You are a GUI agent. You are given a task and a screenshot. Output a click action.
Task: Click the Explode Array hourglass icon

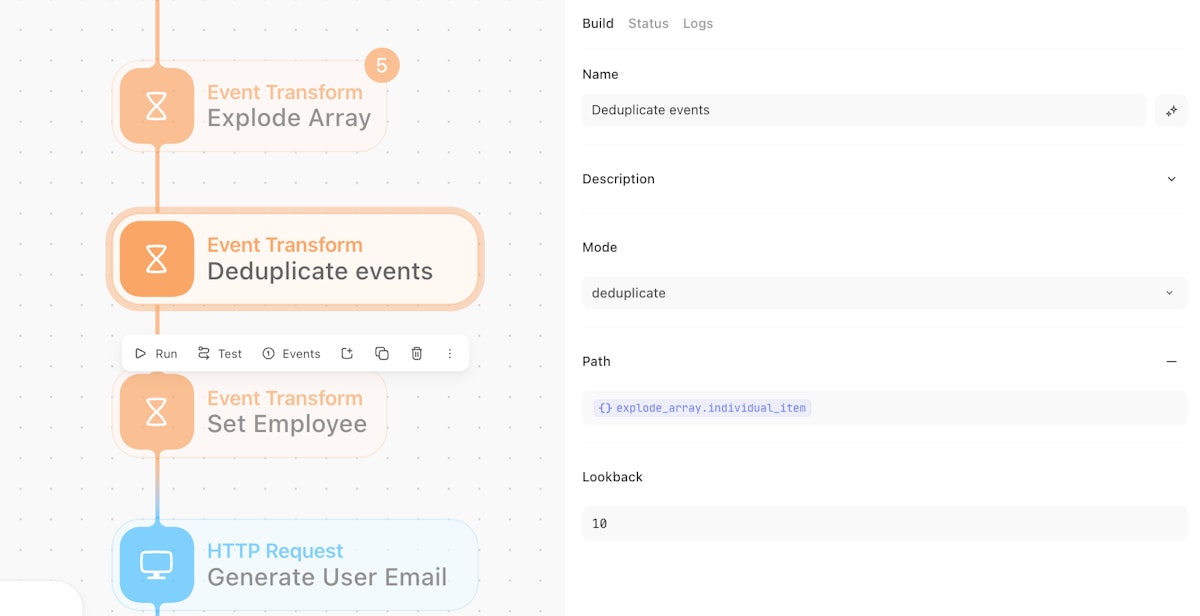tap(157, 106)
